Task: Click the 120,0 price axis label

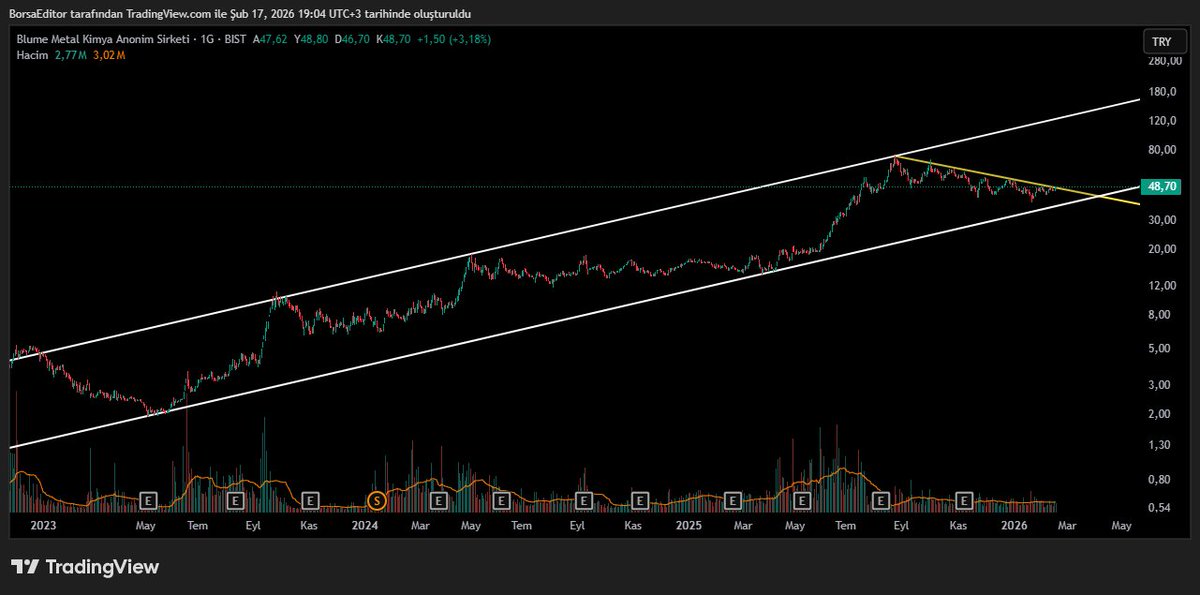Action: pos(1163,121)
